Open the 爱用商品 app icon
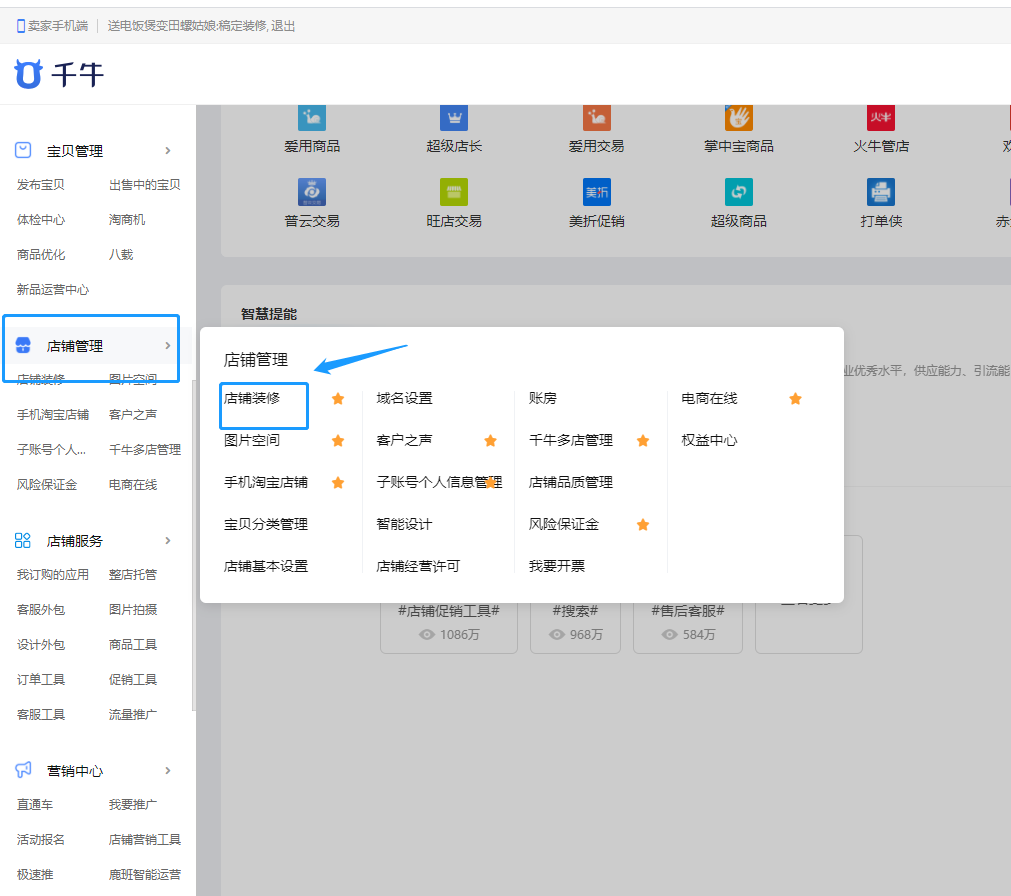1011x896 pixels. pos(312,117)
